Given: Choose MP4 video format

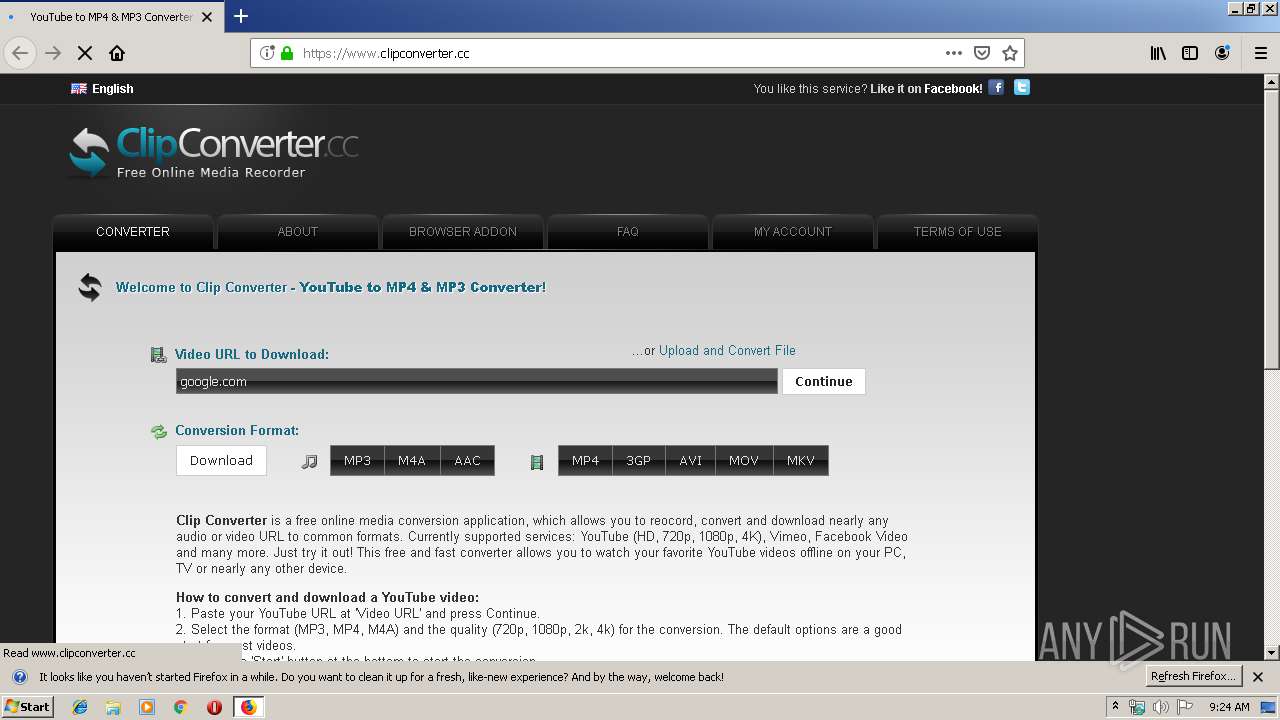Looking at the screenshot, I should 585,460.
